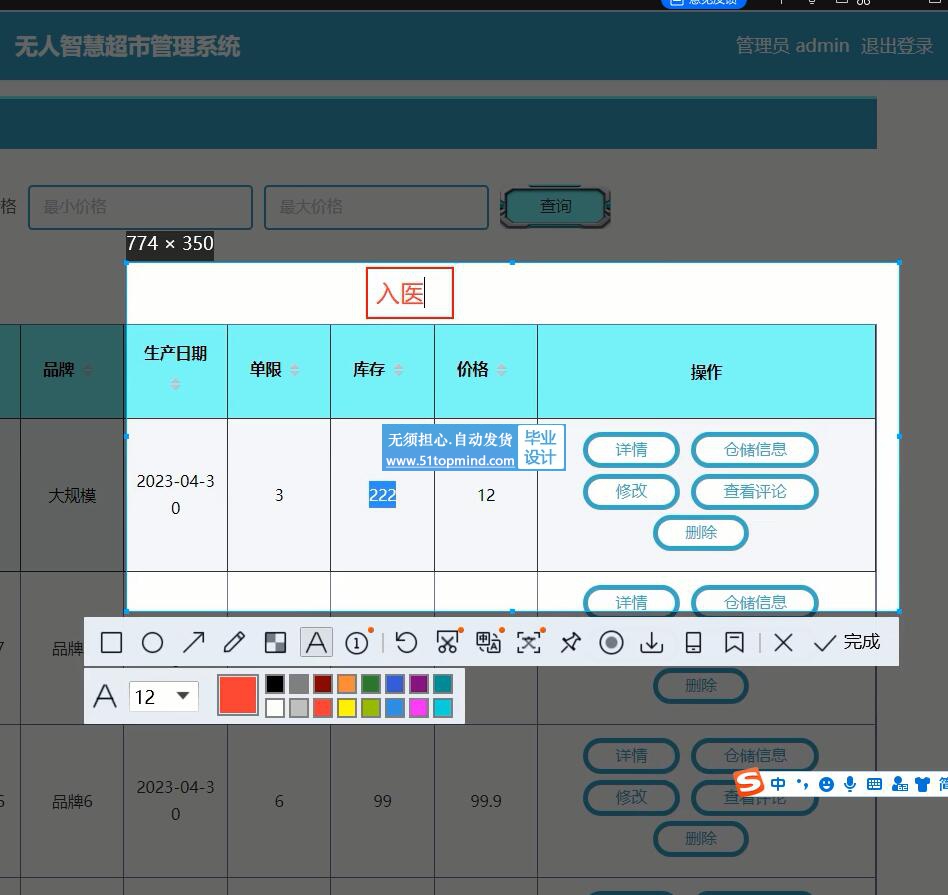The image size is (948, 895).
Task: Click the 最大价格 input field
Action: click(x=376, y=207)
